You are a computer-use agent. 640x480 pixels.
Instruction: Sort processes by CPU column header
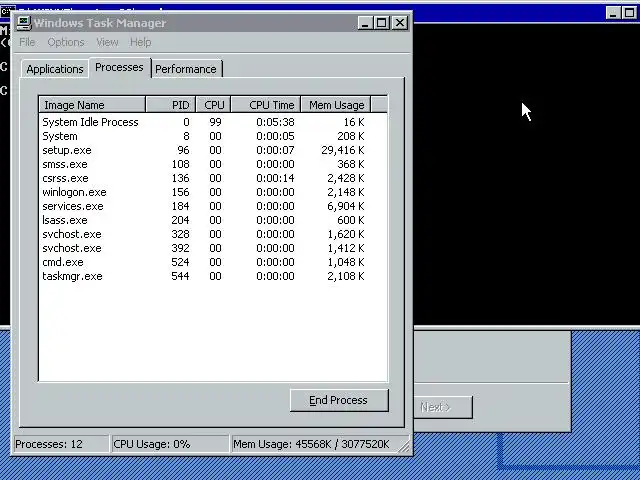[x=213, y=105]
